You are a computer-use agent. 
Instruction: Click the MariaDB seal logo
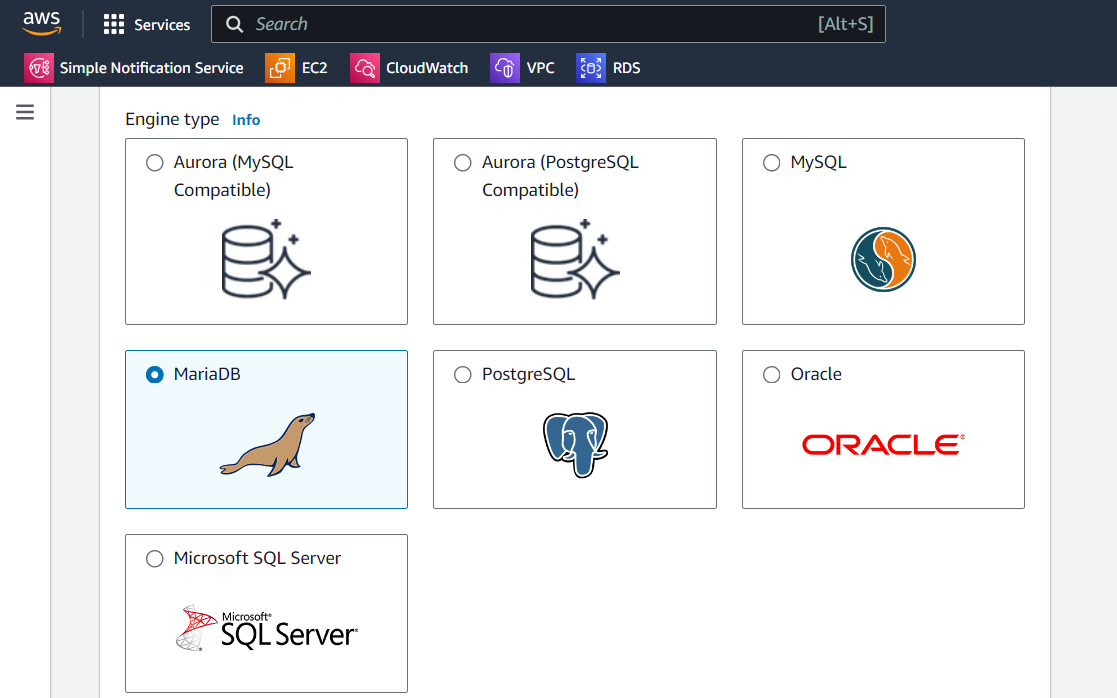pyautogui.click(x=267, y=444)
